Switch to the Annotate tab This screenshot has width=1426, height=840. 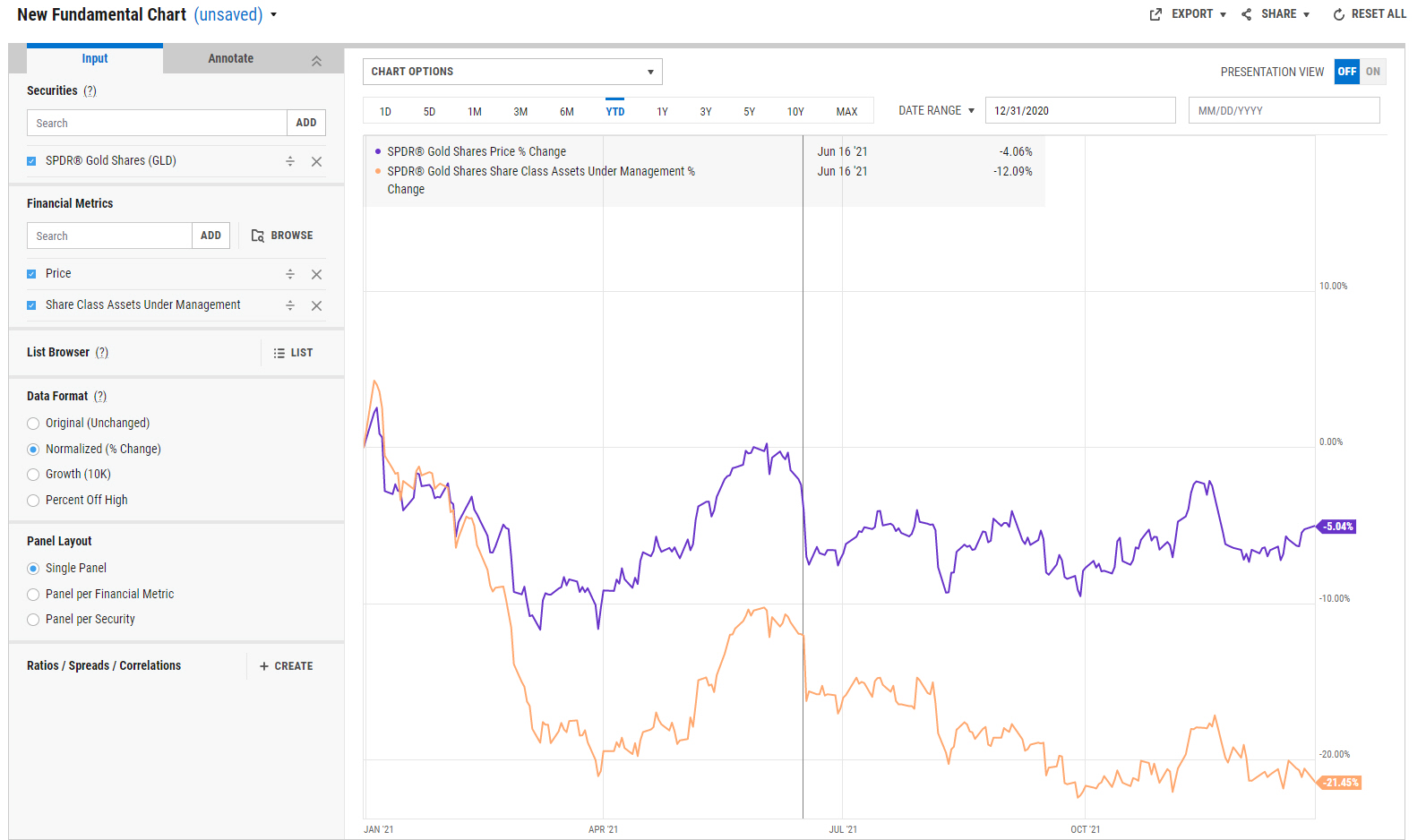pyautogui.click(x=231, y=59)
